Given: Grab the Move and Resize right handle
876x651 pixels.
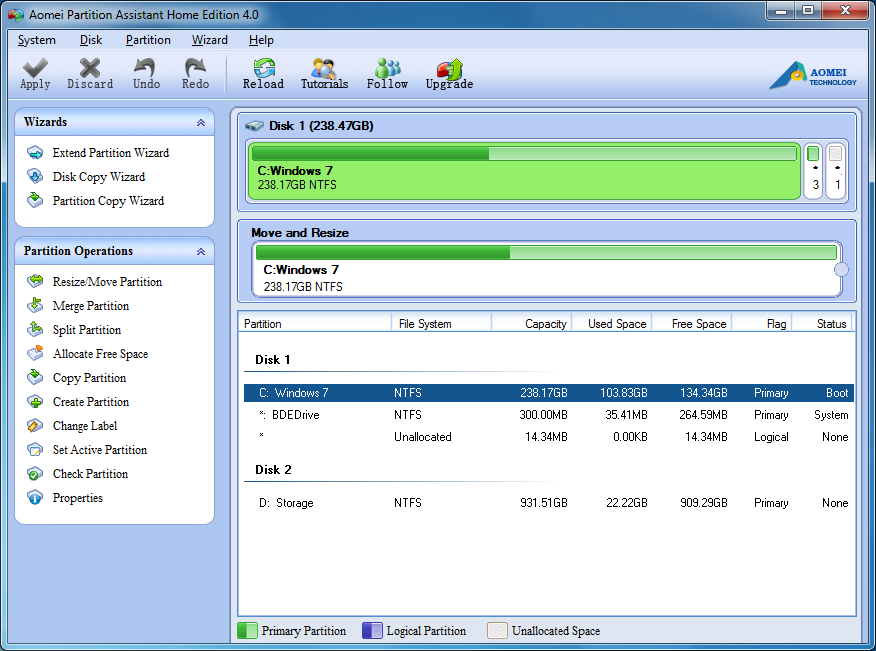Looking at the screenshot, I should (x=841, y=270).
